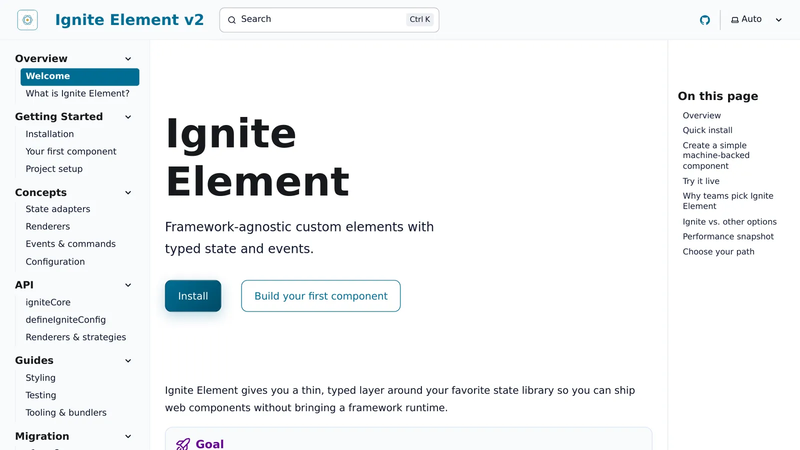Collapse the Concepts section chevron
Screen dimensions: 800x450
click(128, 192)
